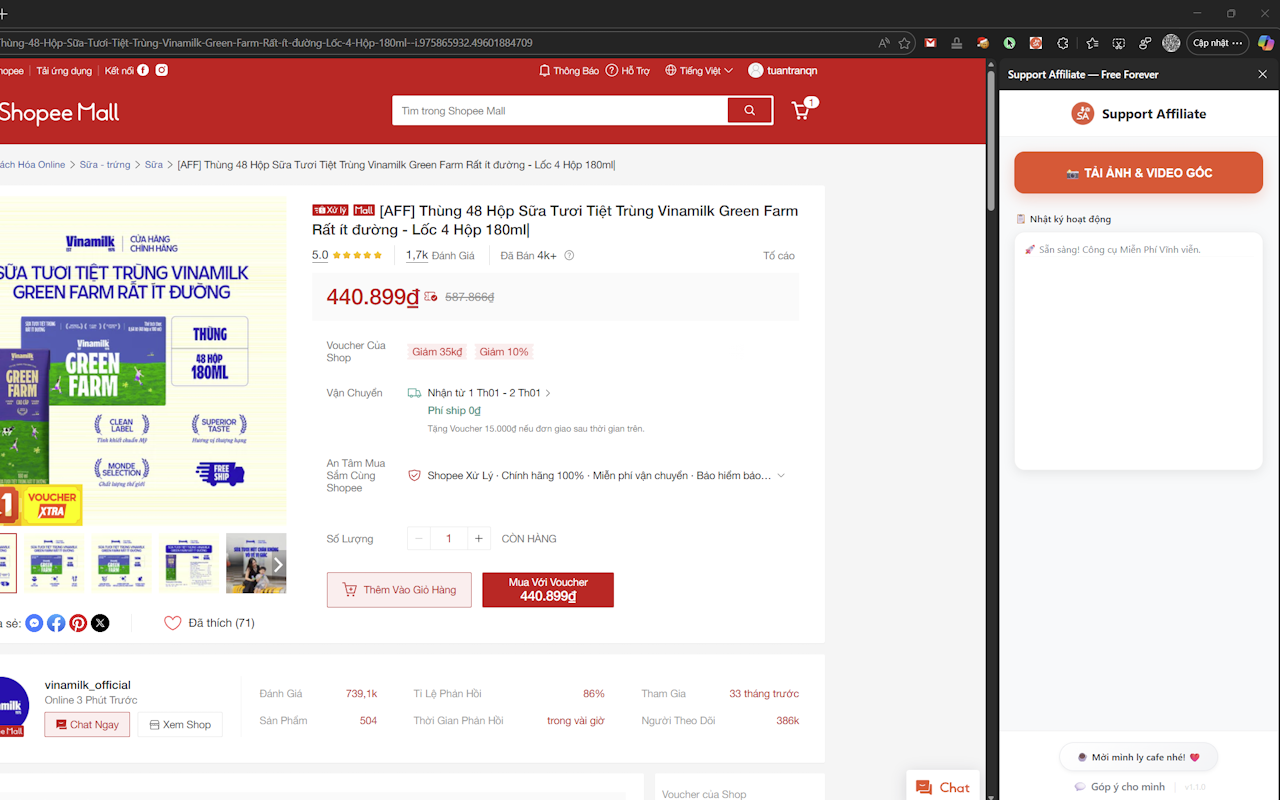Select the Giảm 10% shop voucher
This screenshot has height=800, width=1280.
click(504, 352)
